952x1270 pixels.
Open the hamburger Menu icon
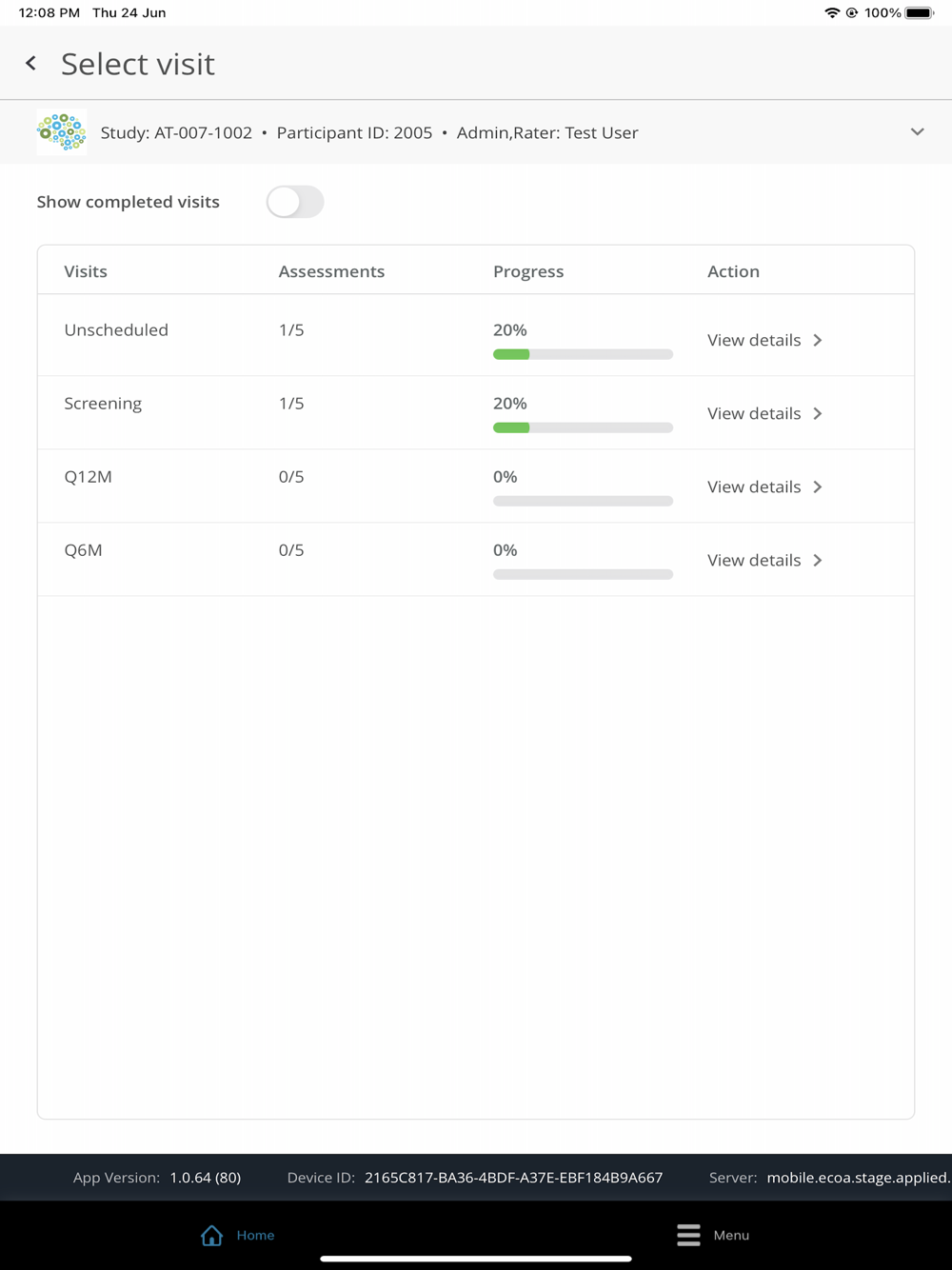pos(688,1235)
